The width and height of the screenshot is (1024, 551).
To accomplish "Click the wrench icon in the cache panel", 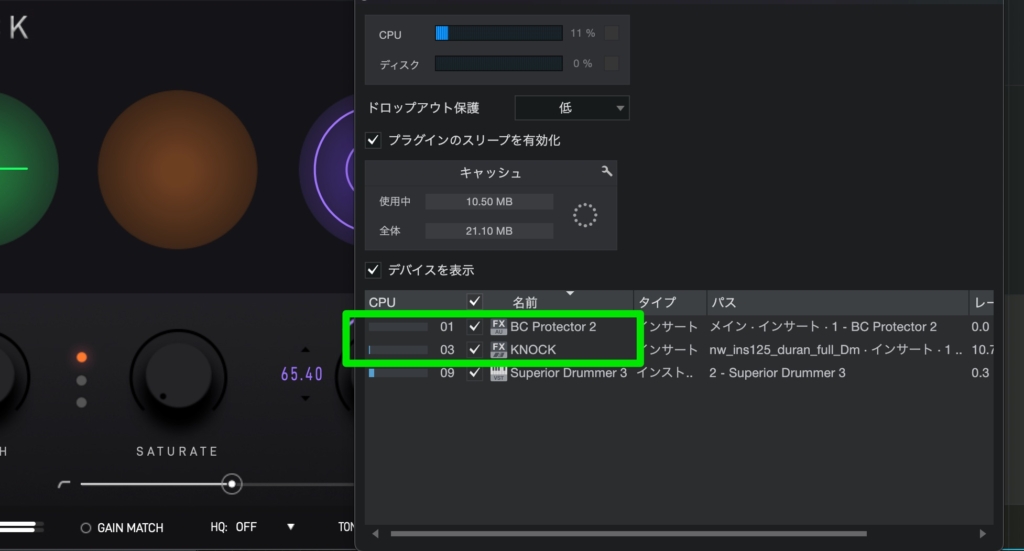I will [606, 172].
